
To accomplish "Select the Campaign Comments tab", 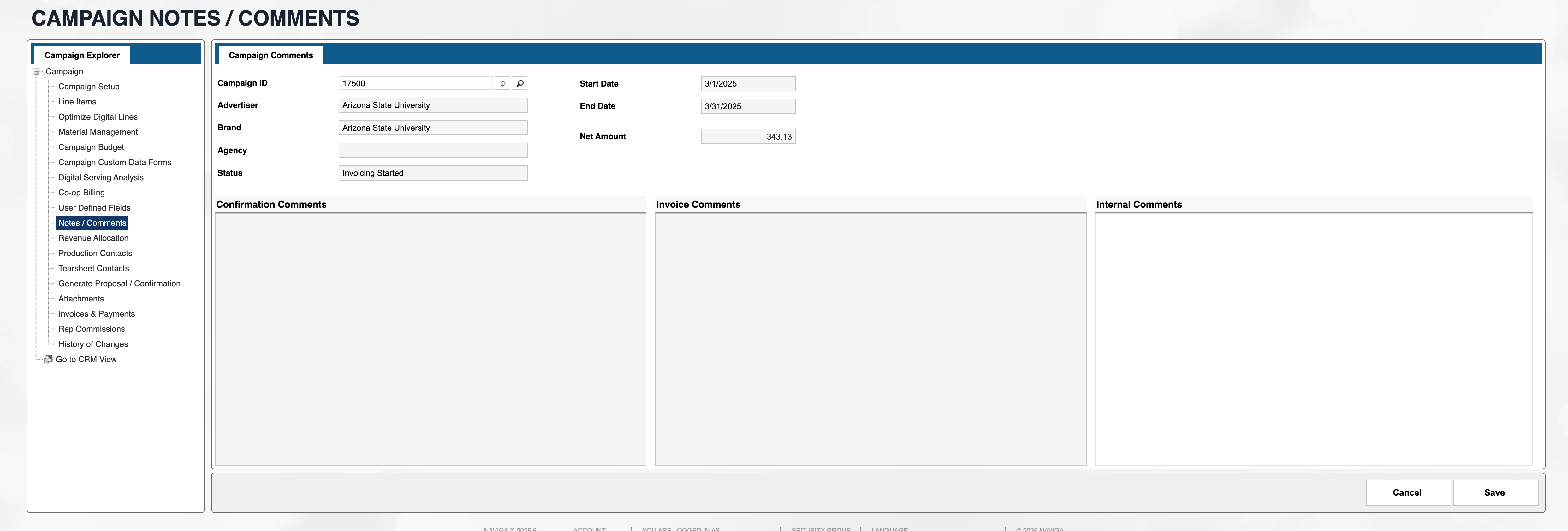I will [x=270, y=56].
